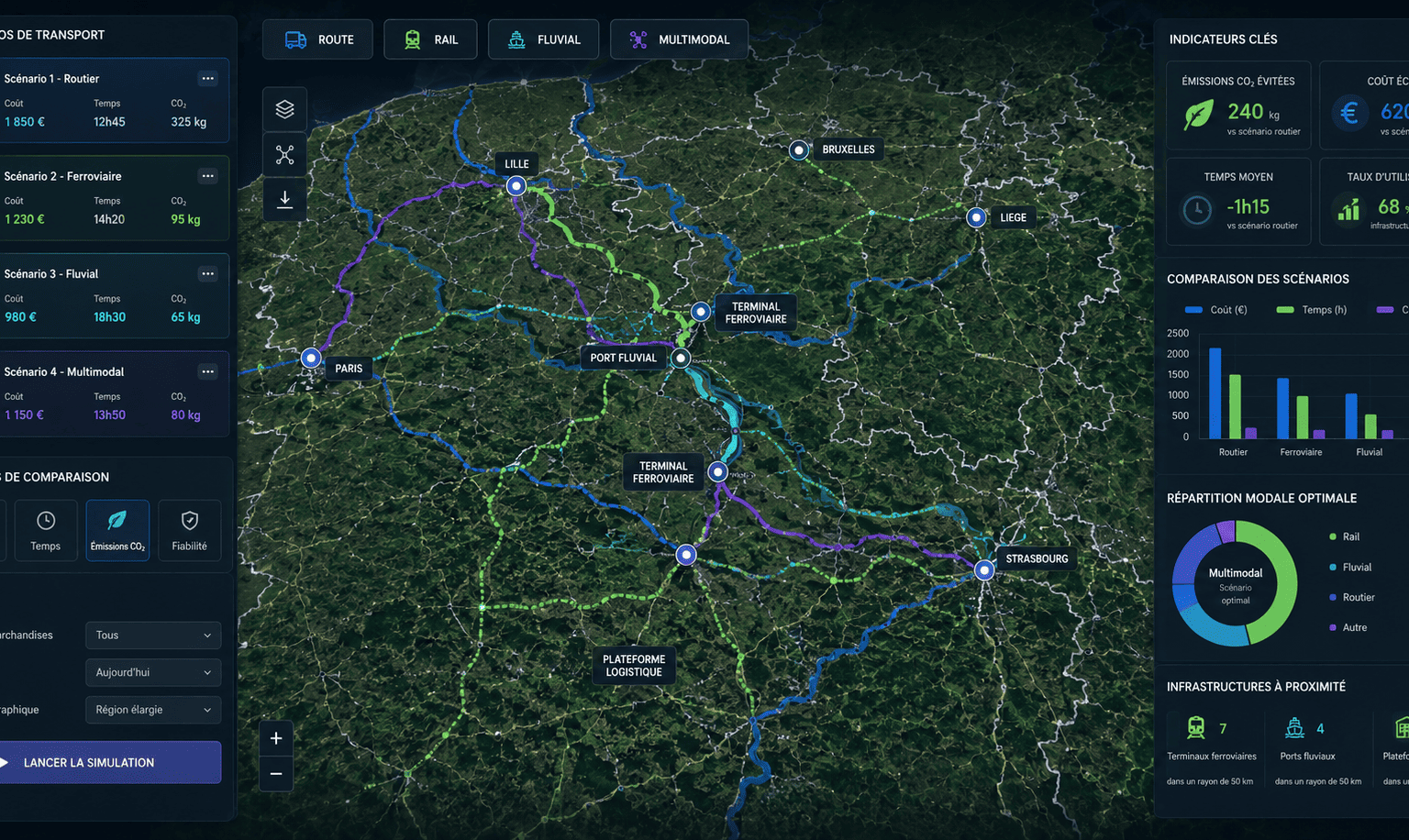Select the Scénario 3 - Fluvial card title
Screen dimensions: 1409x840
51,274
